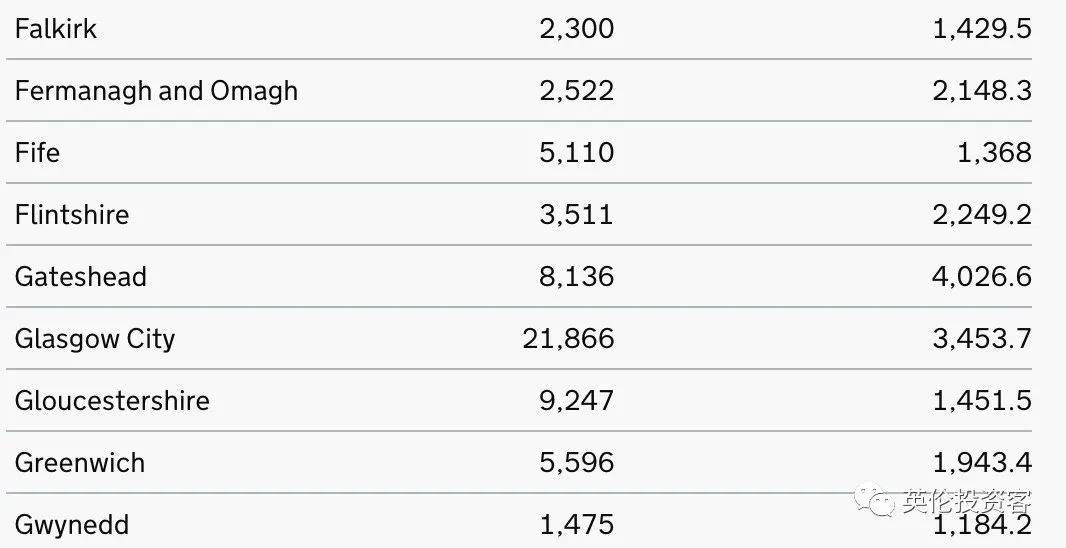The width and height of the screenshot is (1066, 548).
Task: Select the 3,453.7 rate for Glasgow City
Action: (x=982, y=339)
